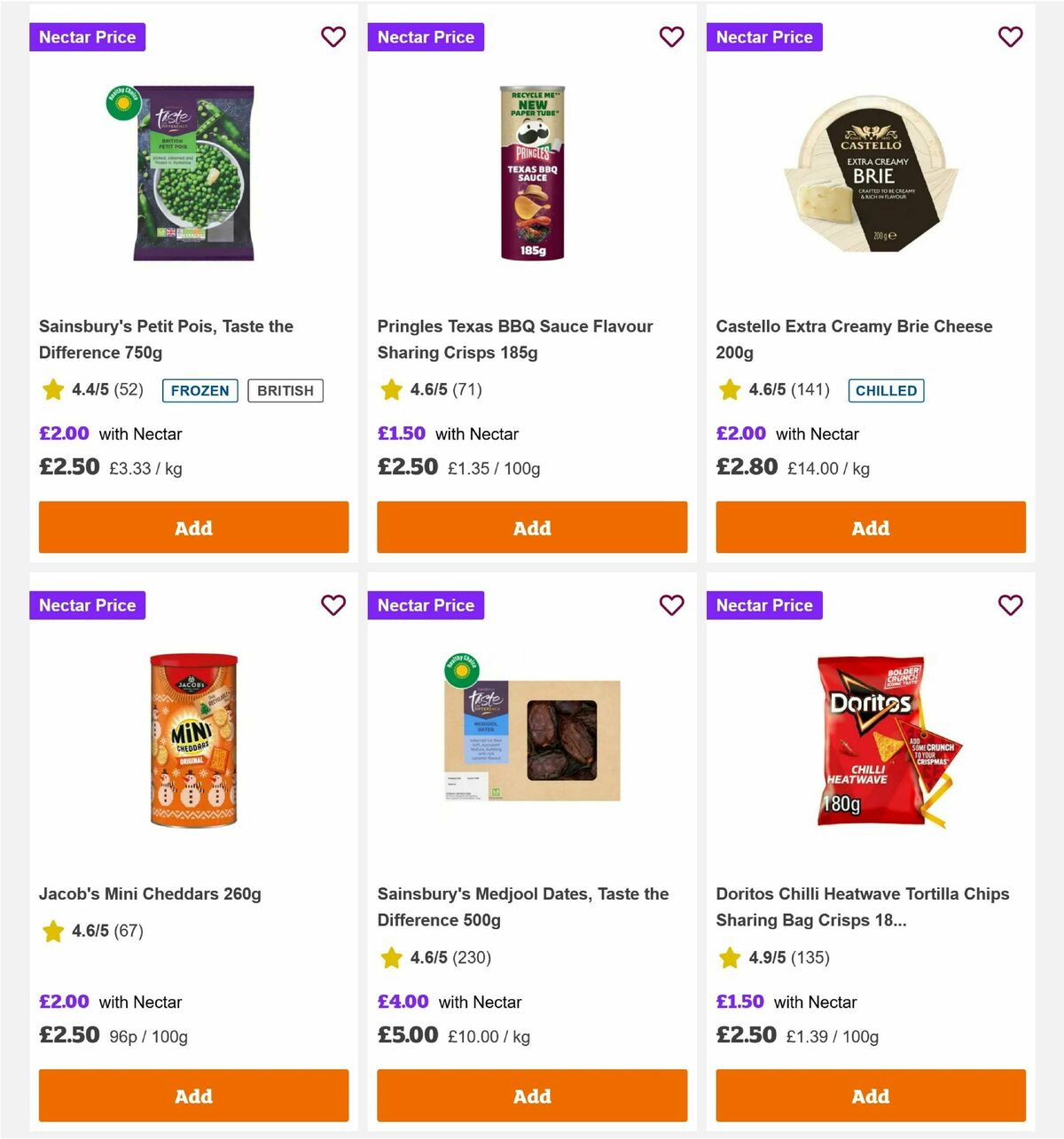Screen dimensions: 1064x1139
Task: Click the star rating icon on Petit Pois
Action: [51, 389]
